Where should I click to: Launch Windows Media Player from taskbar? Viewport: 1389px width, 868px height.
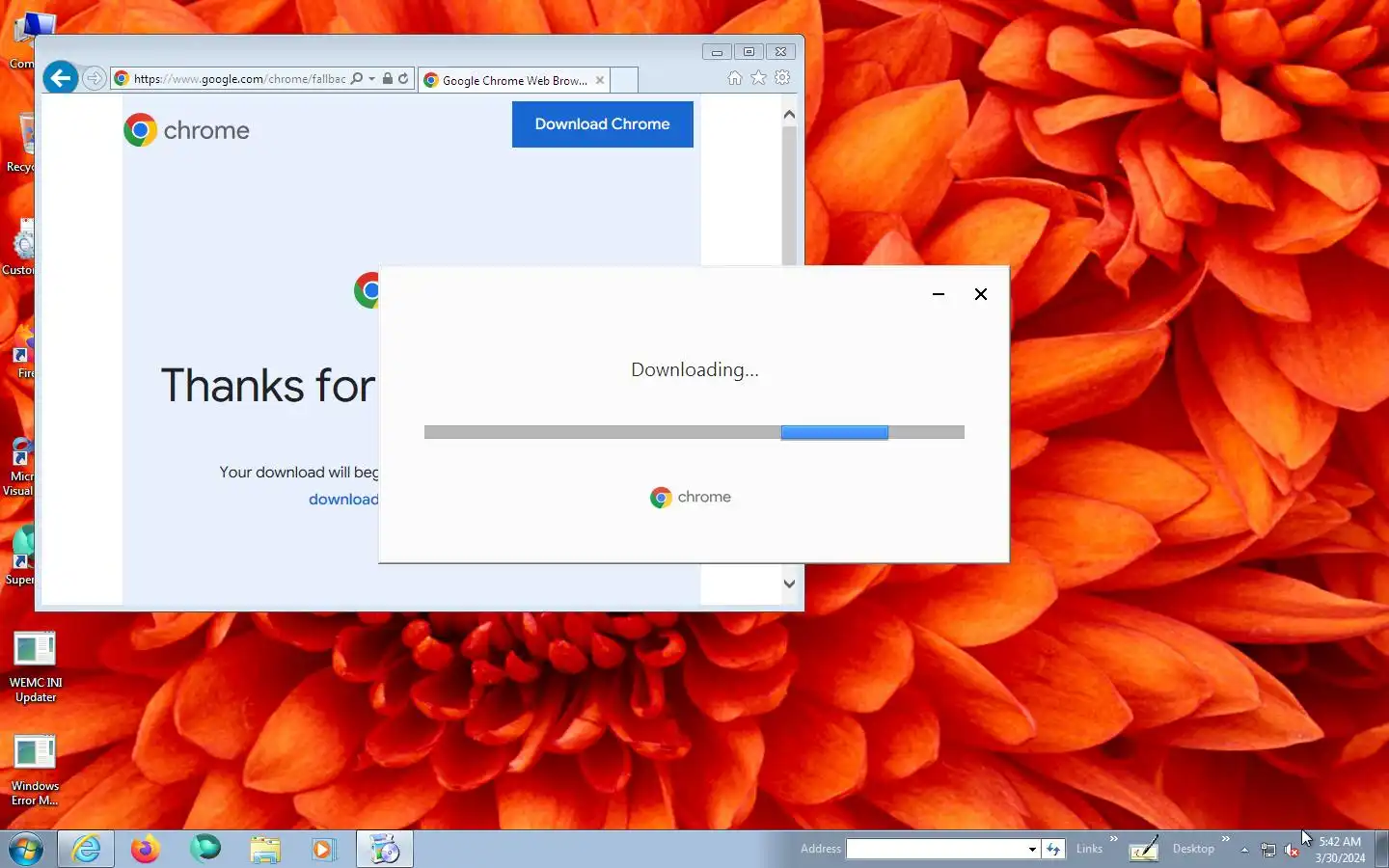point(323,849)
